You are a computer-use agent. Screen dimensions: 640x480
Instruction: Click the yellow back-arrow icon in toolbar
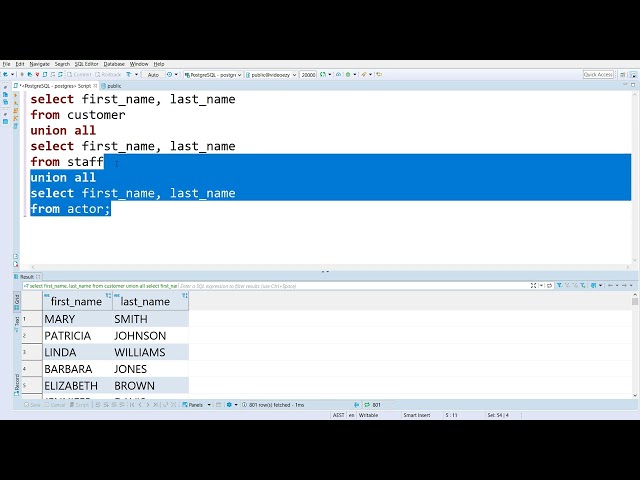coord(379,74)
